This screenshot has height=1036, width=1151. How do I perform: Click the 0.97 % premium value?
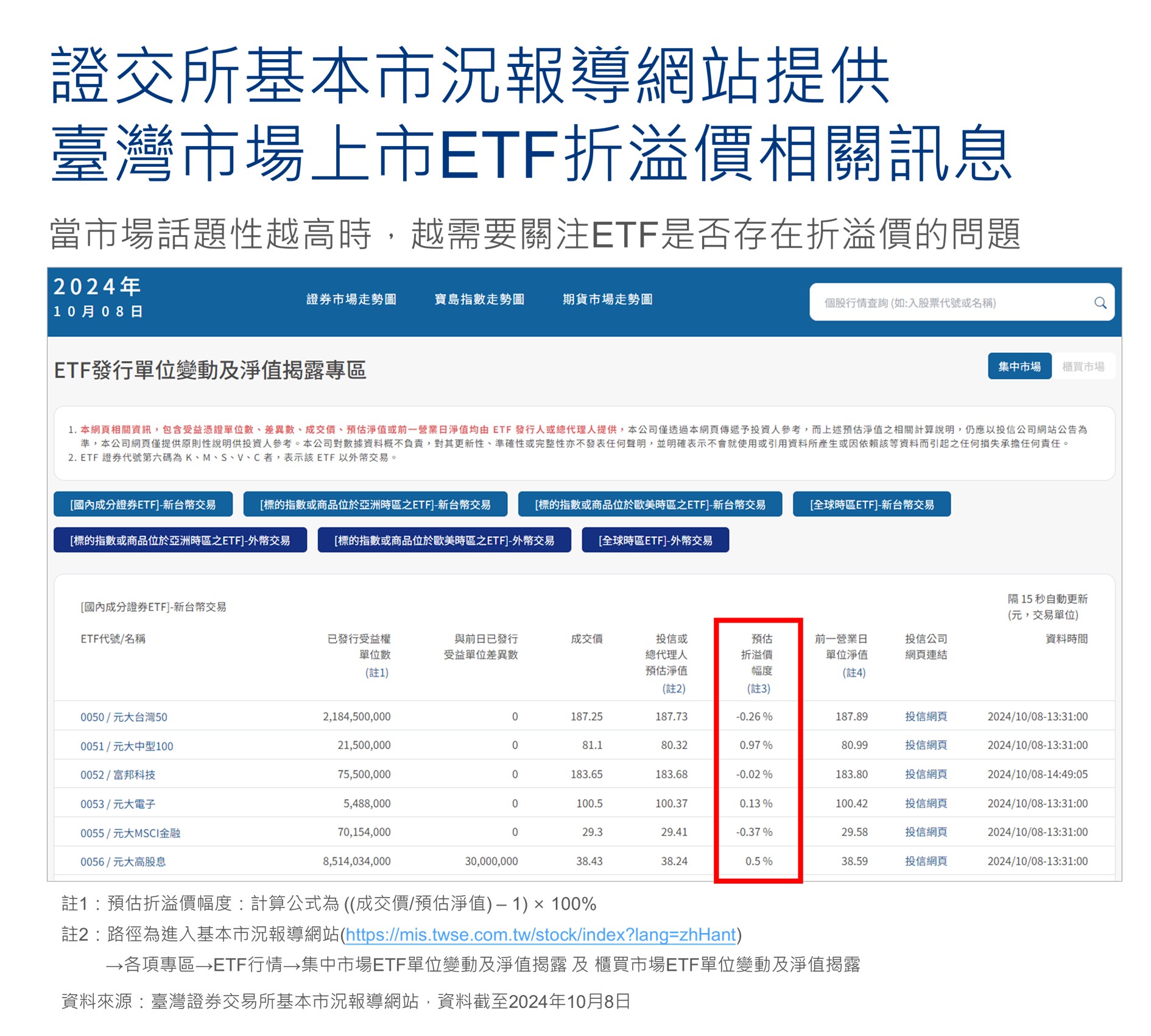click(x=756, y=745)
